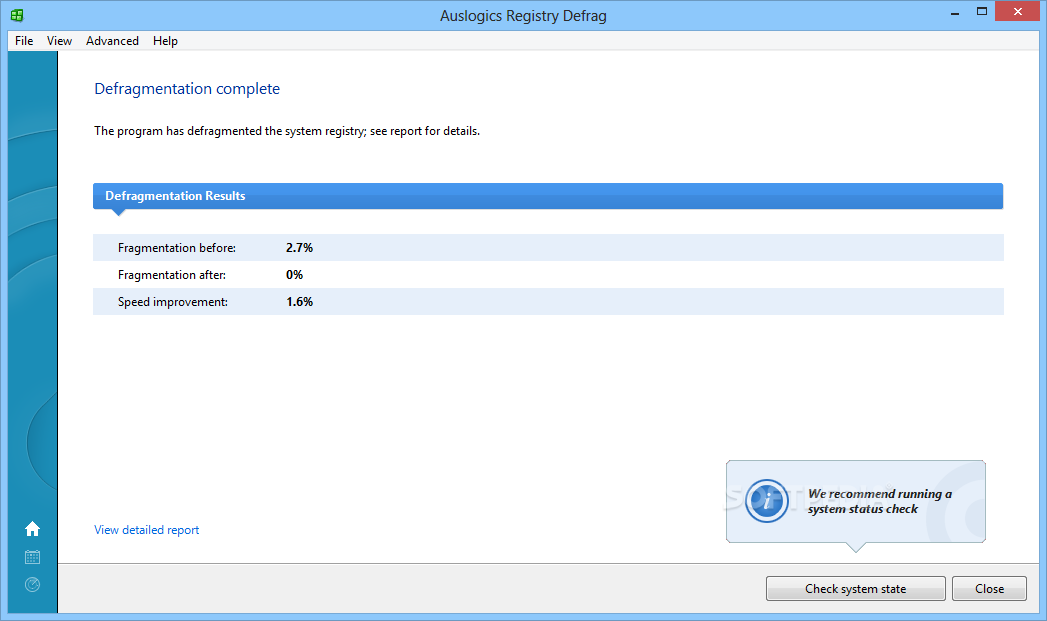Click the sidebar gauge icon

pyautogui.click(x=32, y=584)
